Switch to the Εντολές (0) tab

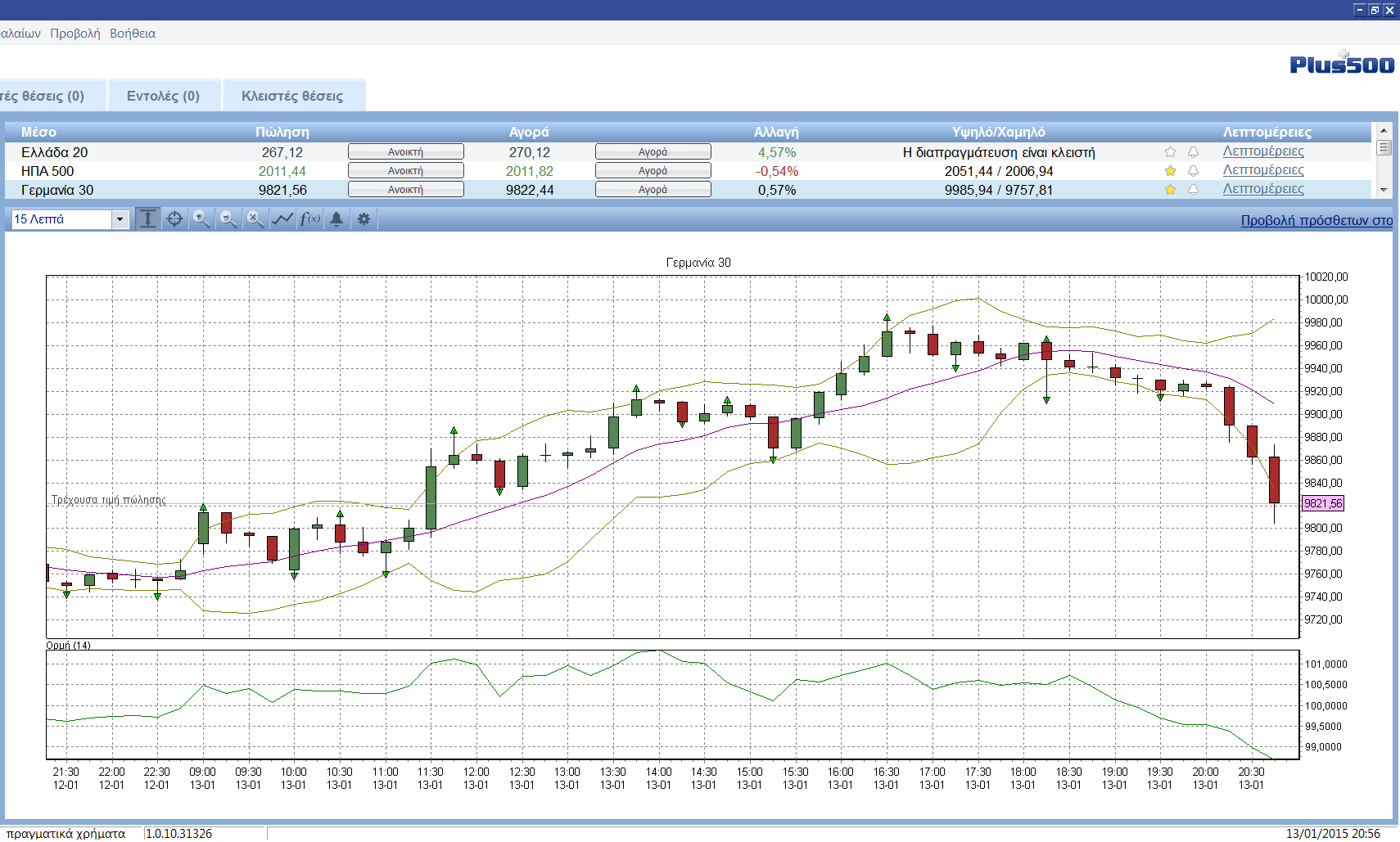coord(163,96)
